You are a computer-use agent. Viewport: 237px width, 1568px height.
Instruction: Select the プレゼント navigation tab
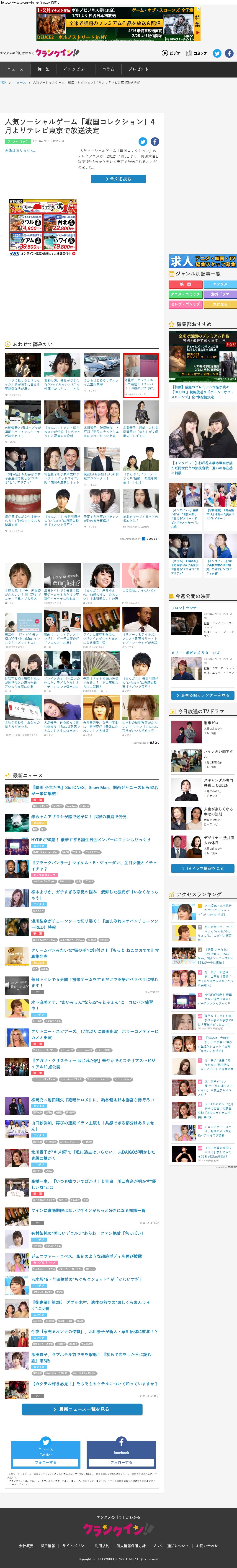(x=139, y=69)
